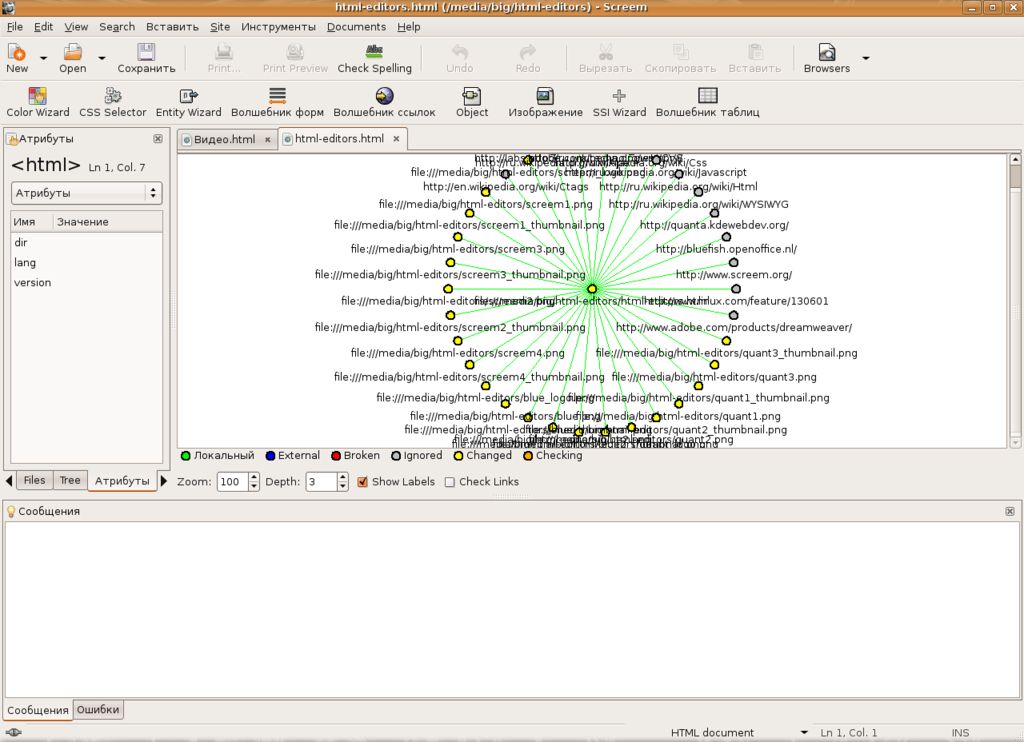This screenshot has height=742, width=1024.
Task: Switch to the Видео.html tab
Action: [x=225, y=139]
